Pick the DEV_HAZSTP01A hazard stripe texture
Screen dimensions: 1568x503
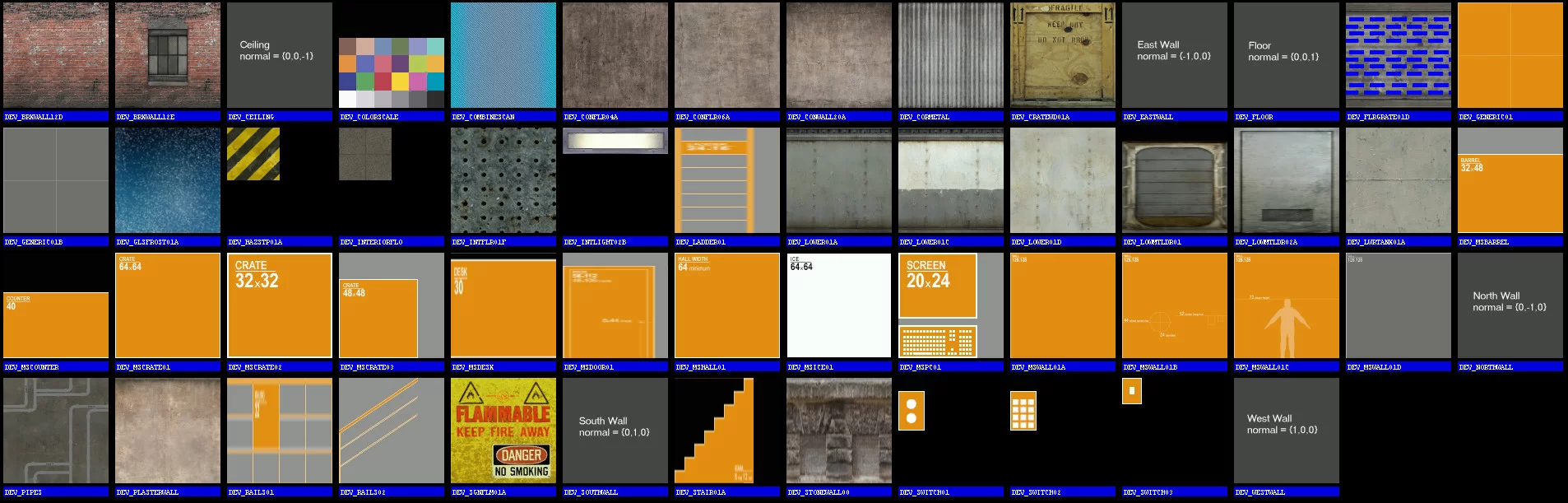point(253,154)
